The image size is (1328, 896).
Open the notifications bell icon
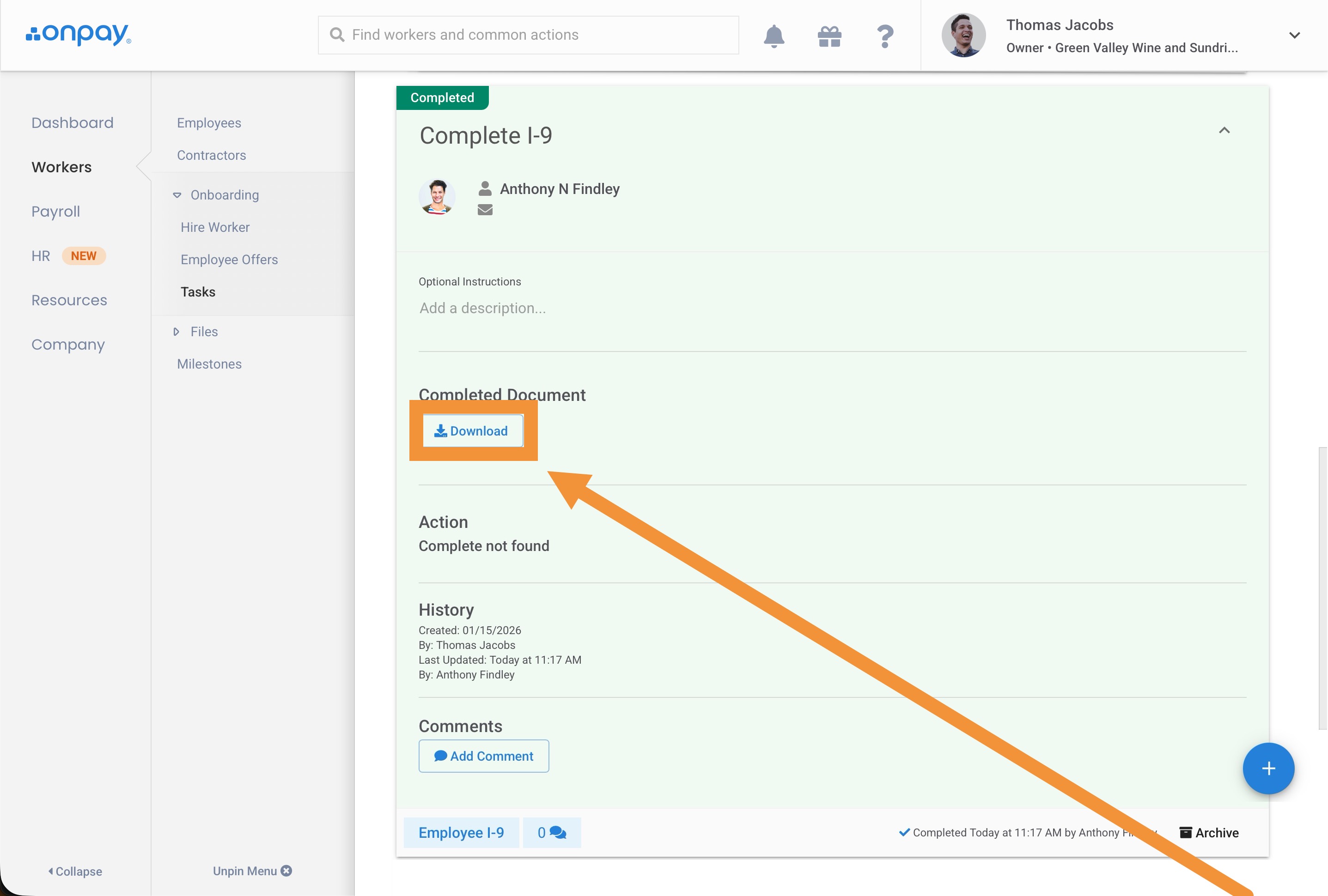tap(774, 36)
